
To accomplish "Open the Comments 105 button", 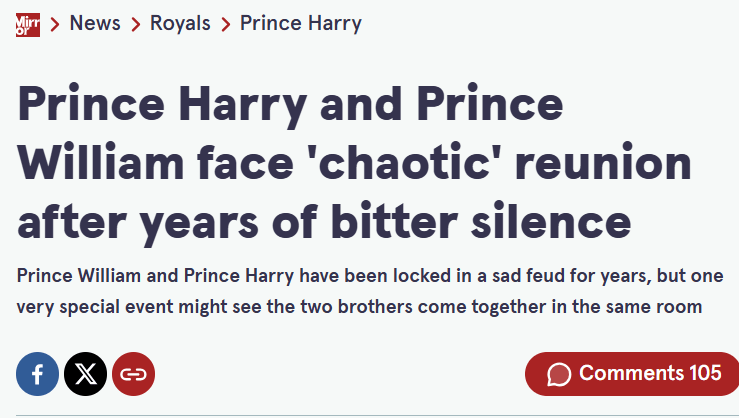I will (x=632, y=374).
